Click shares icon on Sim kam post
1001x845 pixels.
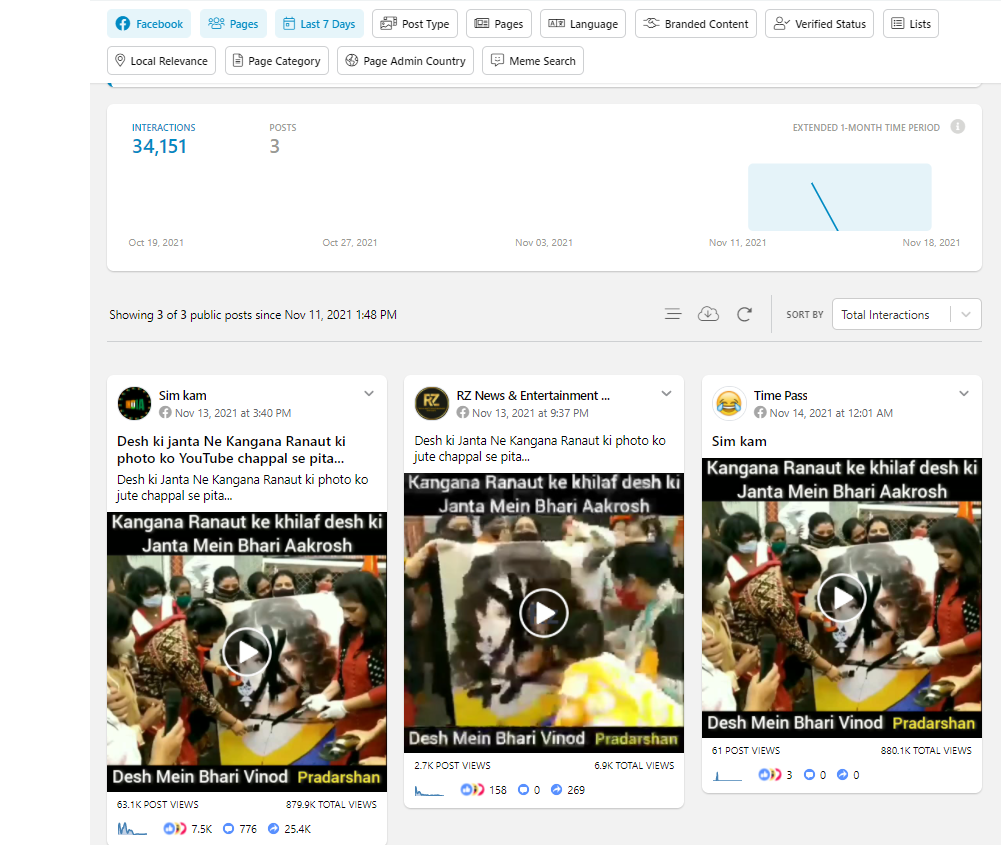click(x=273, y=829)
